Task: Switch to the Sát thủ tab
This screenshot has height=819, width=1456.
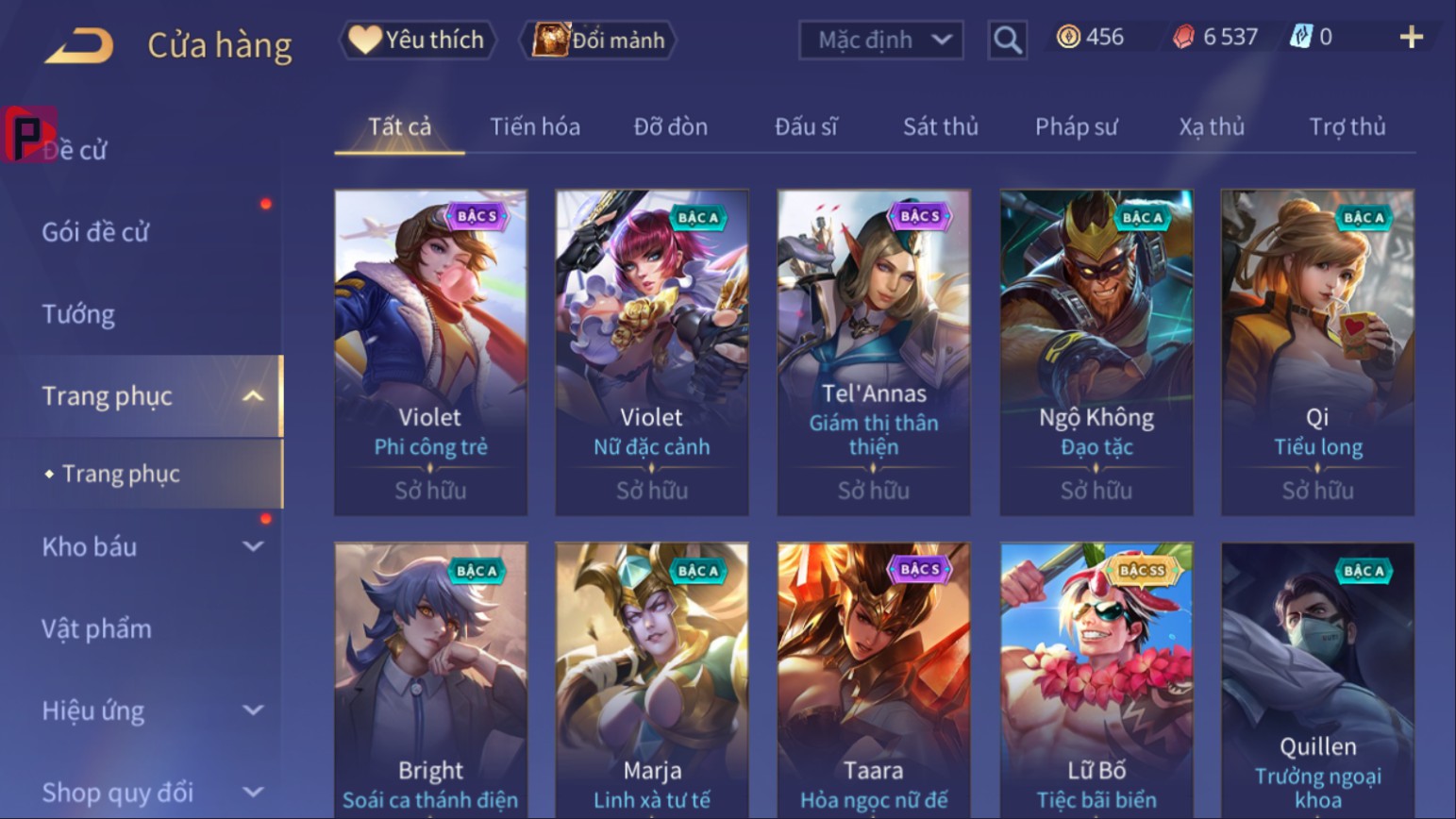Action: (x=940, y=126)
